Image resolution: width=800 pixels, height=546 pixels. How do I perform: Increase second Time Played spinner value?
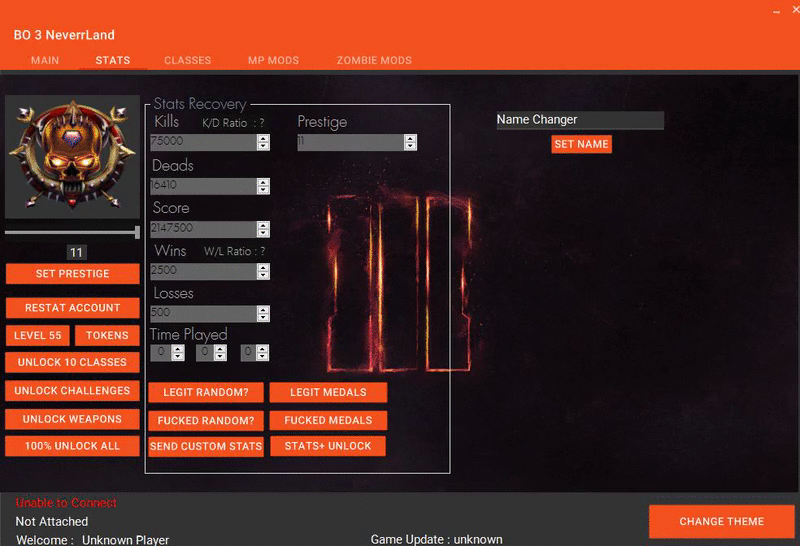coord(220,349)
